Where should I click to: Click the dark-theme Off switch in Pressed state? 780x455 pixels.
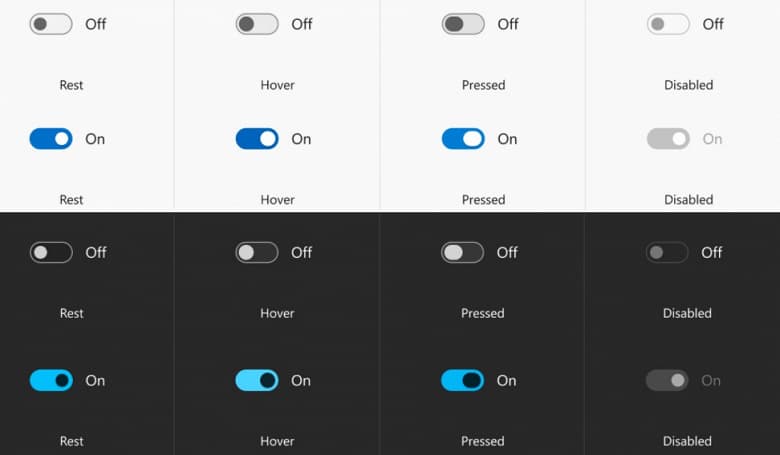pyautogui.click(x=463, y=253)
